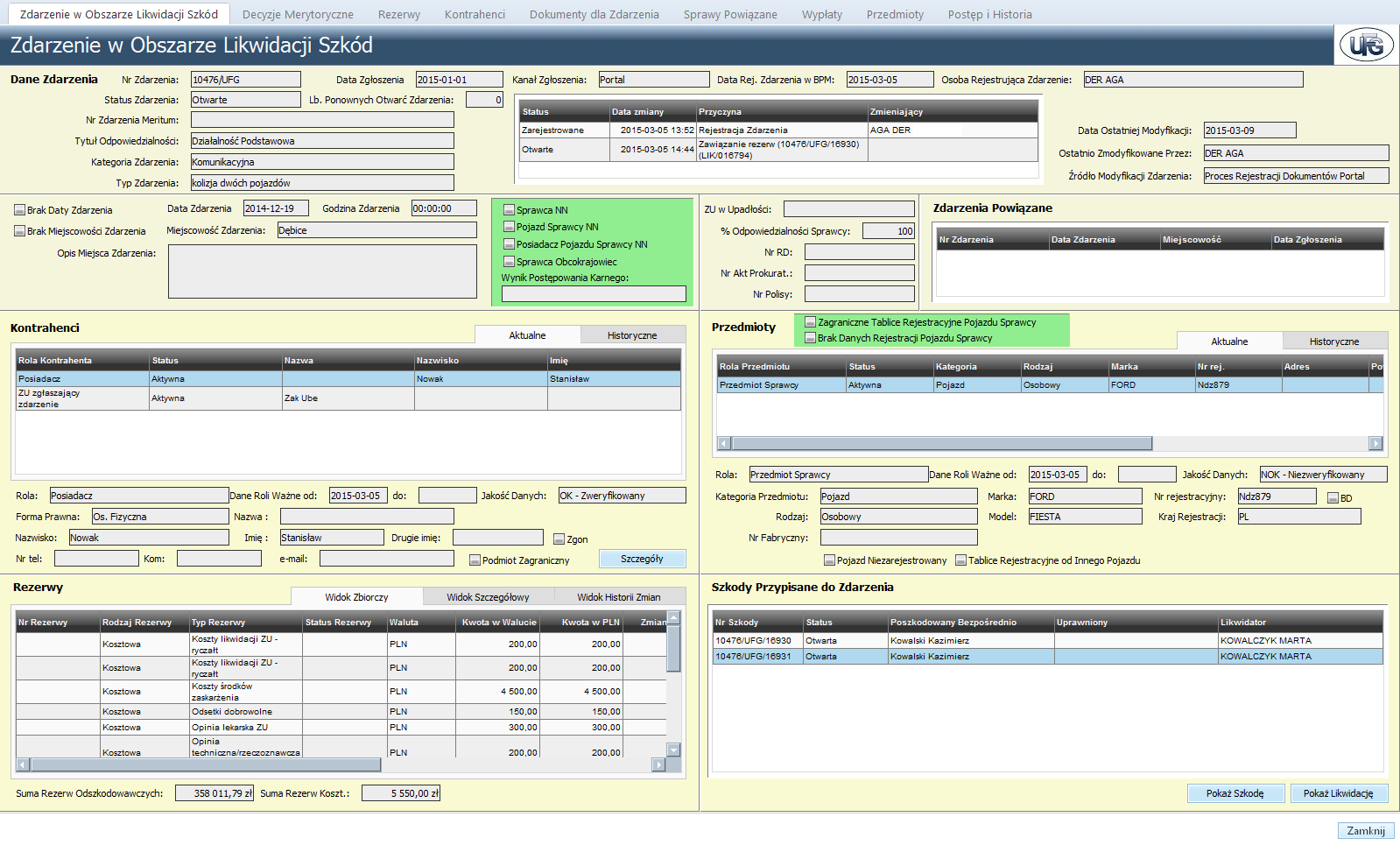
Task: Select Przedmiot Sprawcy FORD row
Action: pos(1051,385)
